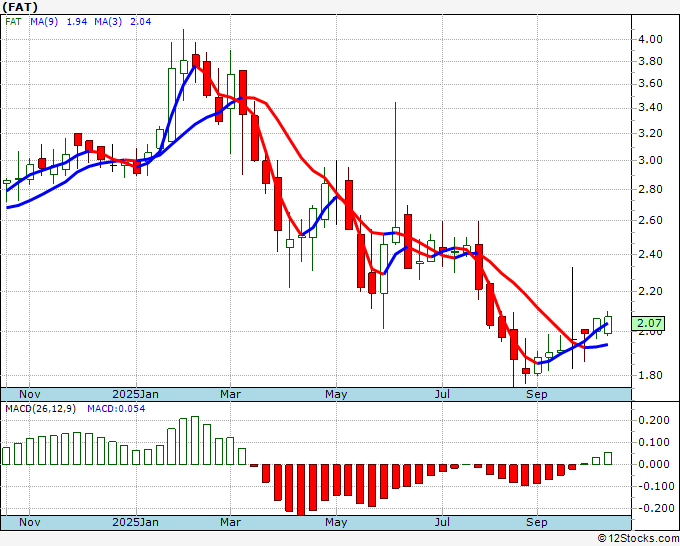The width and height of the screenshot is (680, 546).
Task: Click Nov on the price chart date axis
Action: (x=29, y=394)
